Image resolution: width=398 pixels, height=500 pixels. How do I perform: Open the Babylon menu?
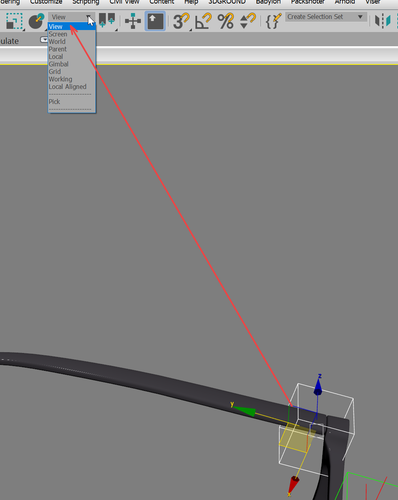[x=268, y=2]
